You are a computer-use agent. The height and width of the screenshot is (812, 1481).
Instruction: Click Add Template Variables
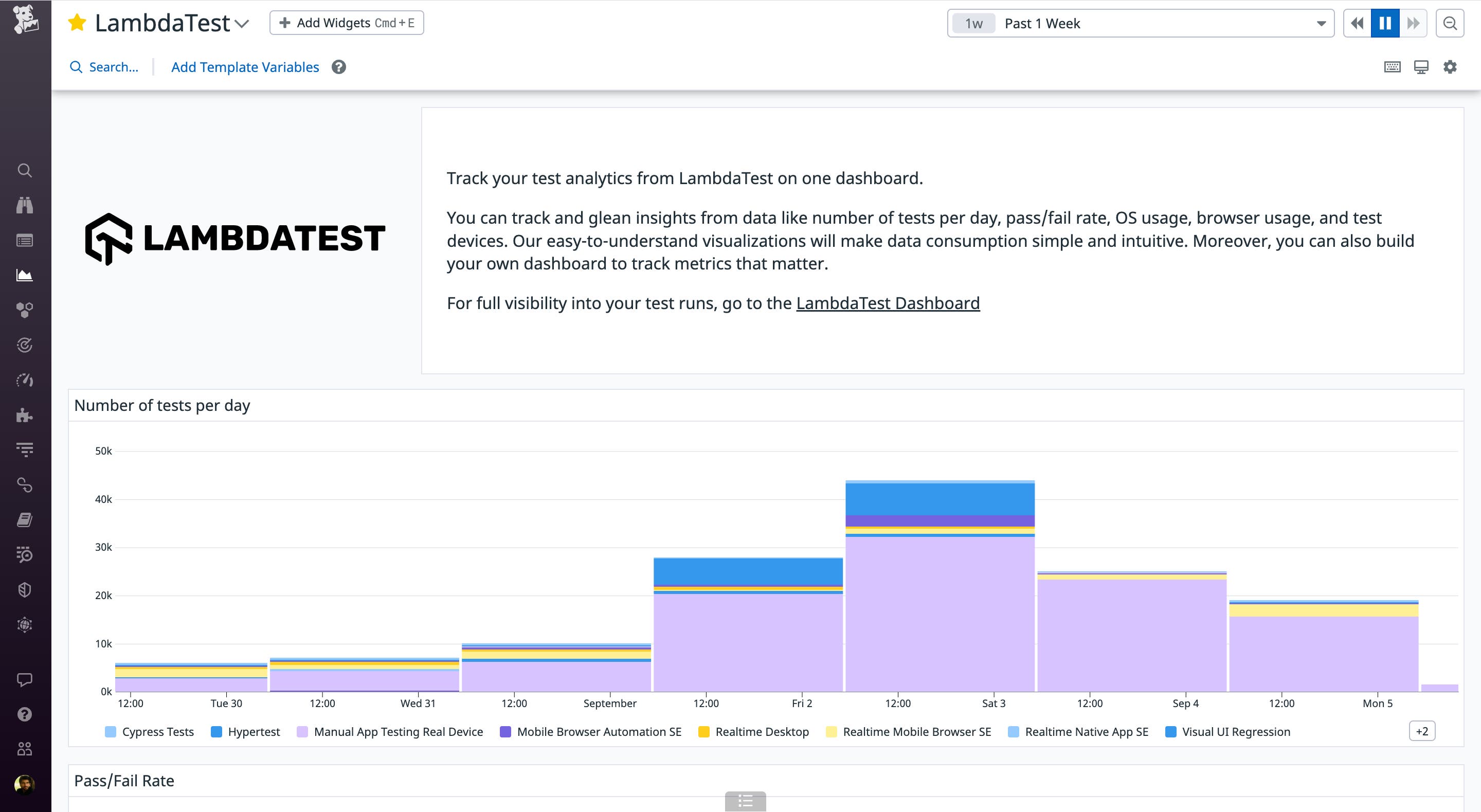click(x=244, y=67)
